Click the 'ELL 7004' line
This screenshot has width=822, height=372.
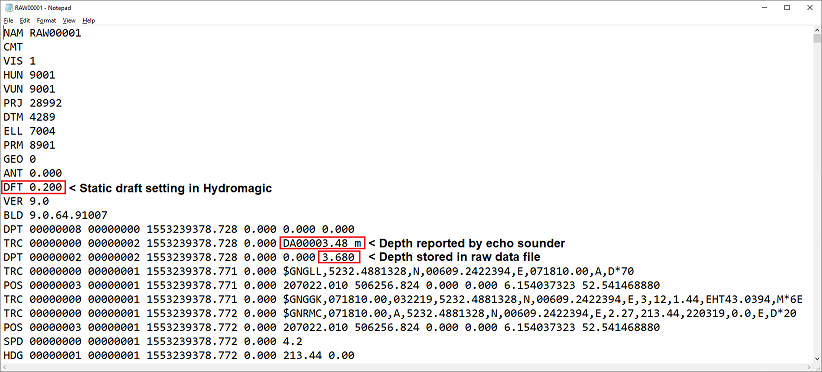[x=29, y=131]
